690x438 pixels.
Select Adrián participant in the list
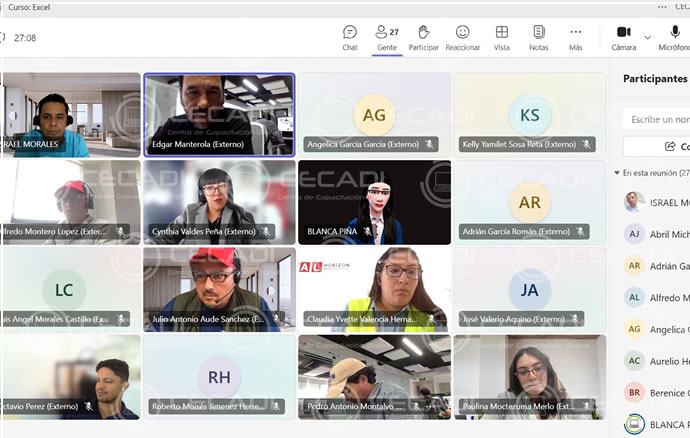click(x=657, y=266)
